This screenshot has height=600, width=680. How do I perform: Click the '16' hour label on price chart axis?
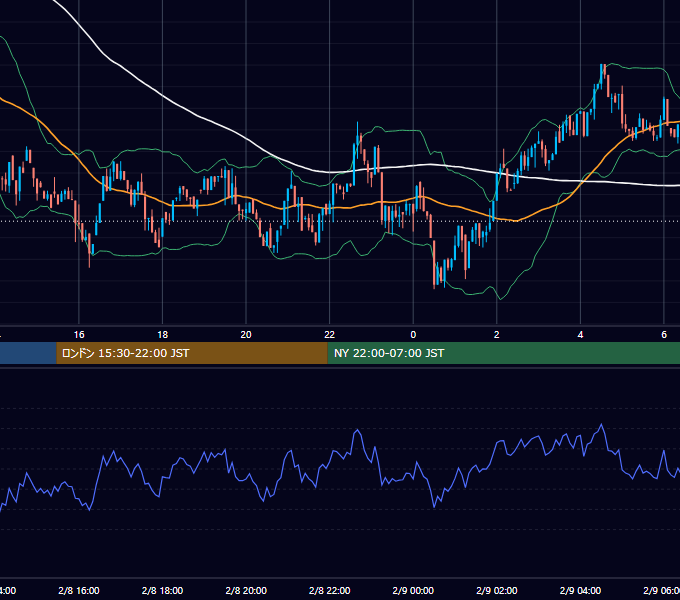click(x=79, y=335)
